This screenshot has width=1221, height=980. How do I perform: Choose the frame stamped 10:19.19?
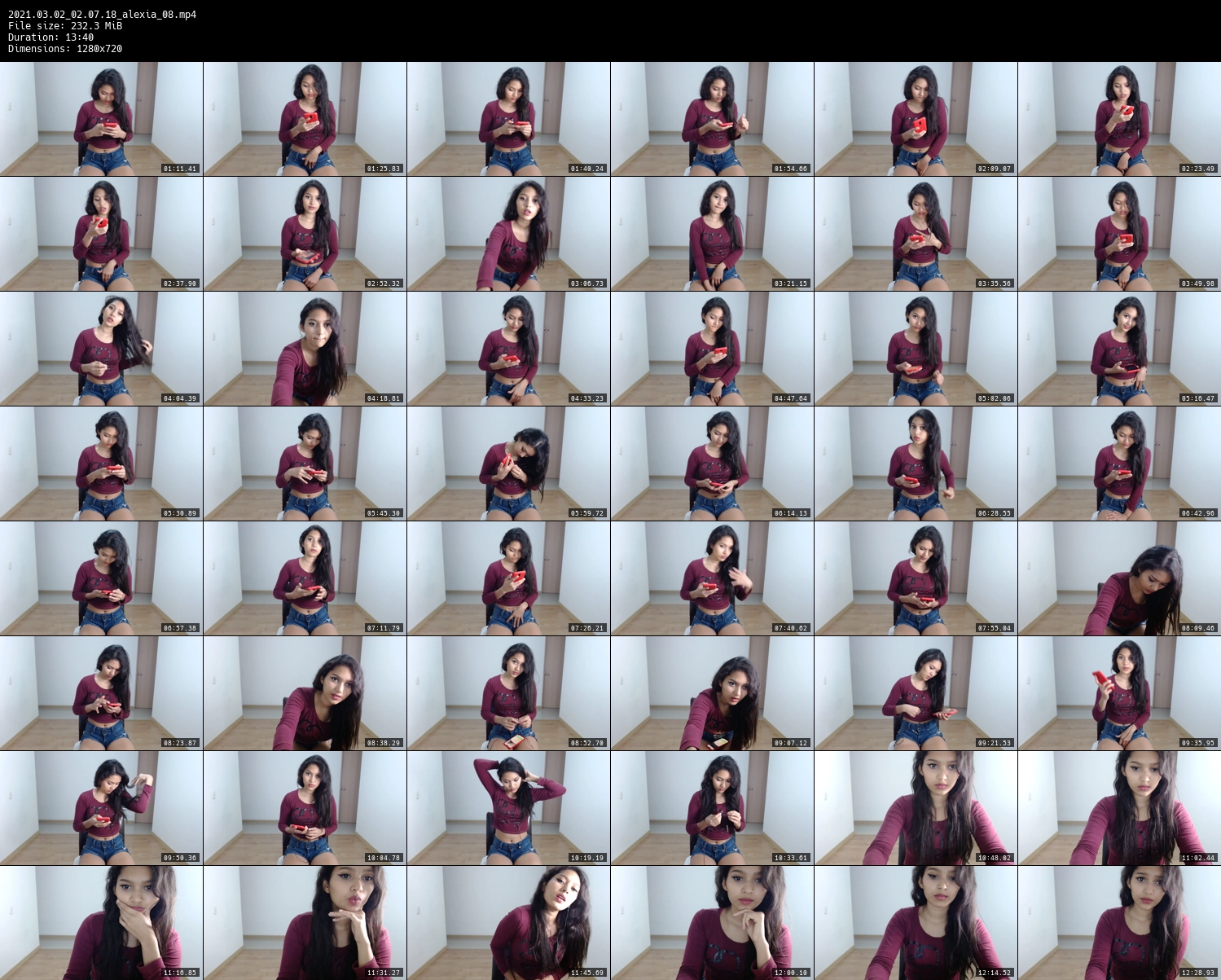coord(508,808)
